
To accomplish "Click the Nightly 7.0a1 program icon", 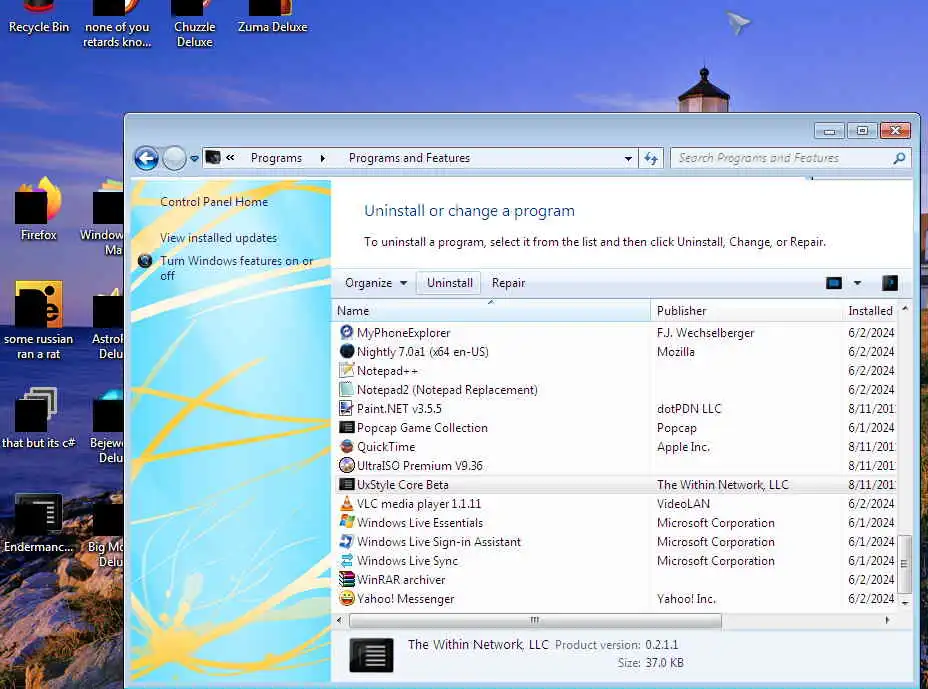I will [x=346, y=352].
